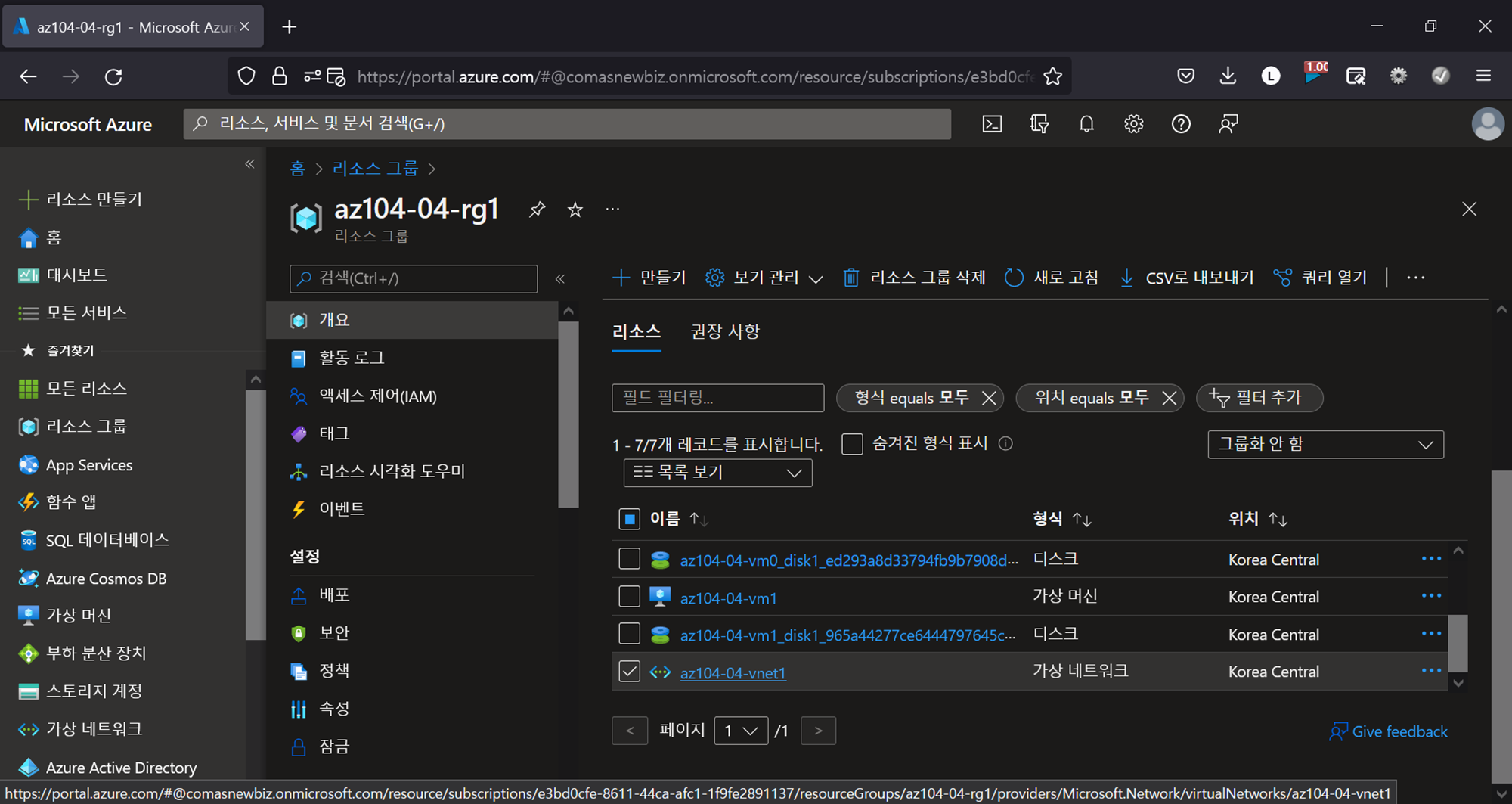1512x804 pixels.
Task: Click 쿼리 열기
Action: tap(1320, 278)
